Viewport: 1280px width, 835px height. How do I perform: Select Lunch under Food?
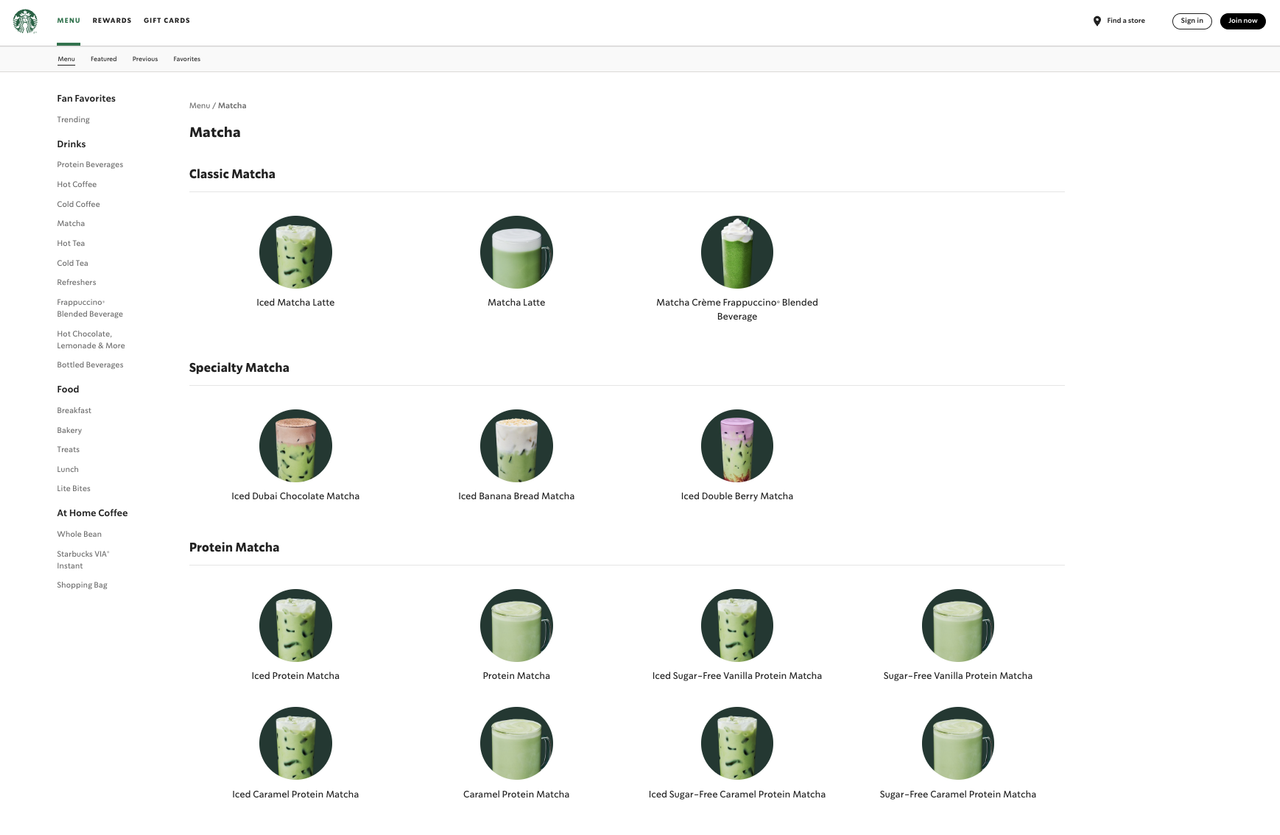(x=68, y=470)
